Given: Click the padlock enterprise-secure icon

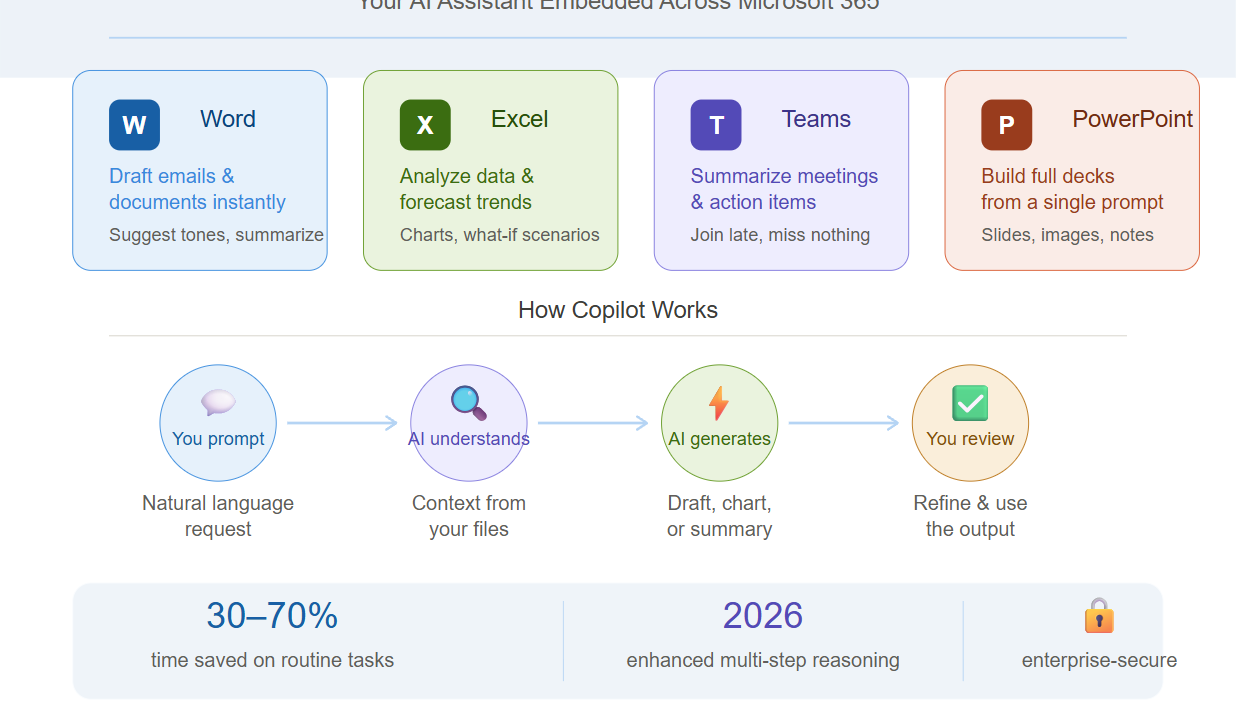Looking at the screenshot, I should point(1099,616).
